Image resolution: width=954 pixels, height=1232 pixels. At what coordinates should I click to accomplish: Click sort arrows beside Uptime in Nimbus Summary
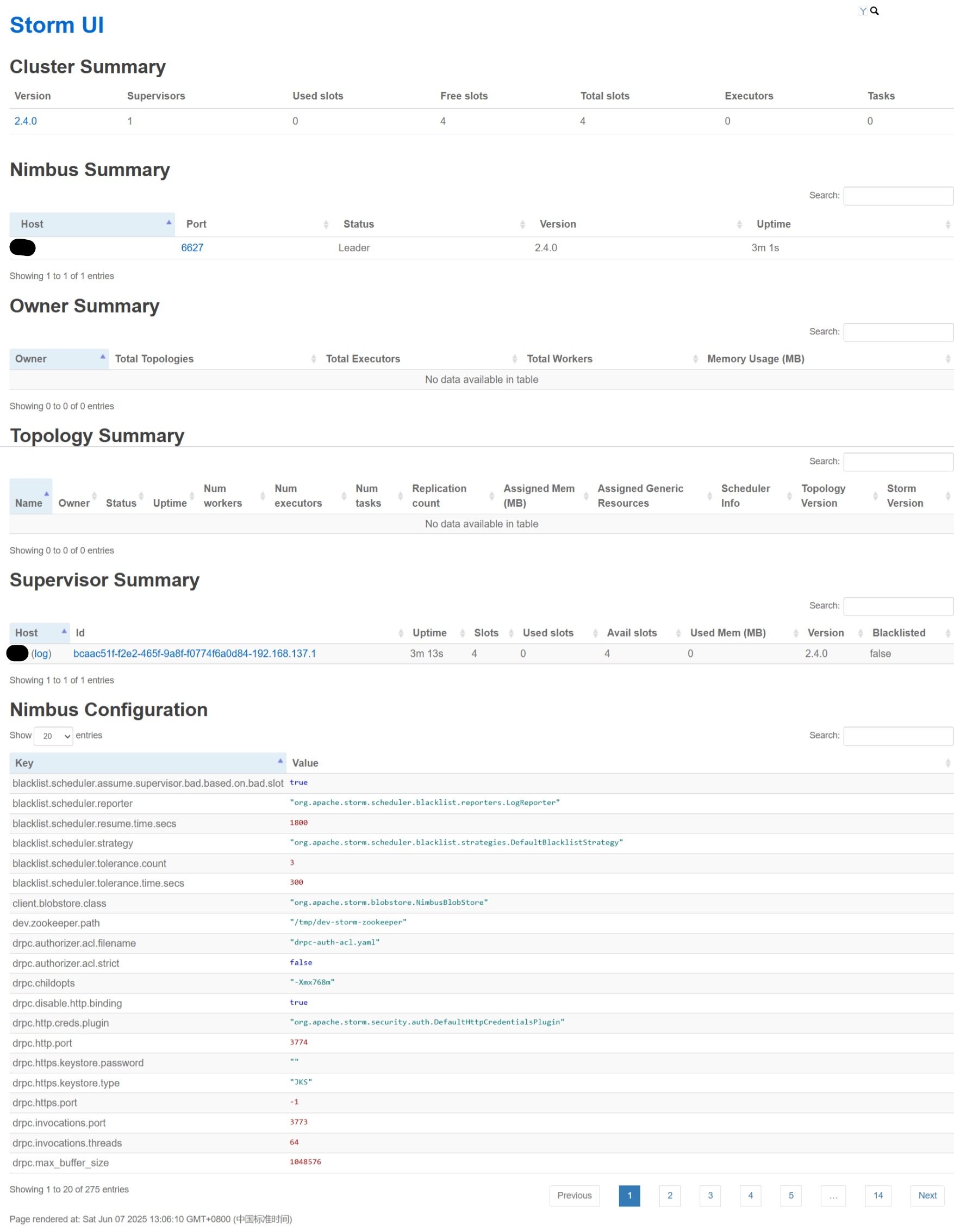(947, 225)
